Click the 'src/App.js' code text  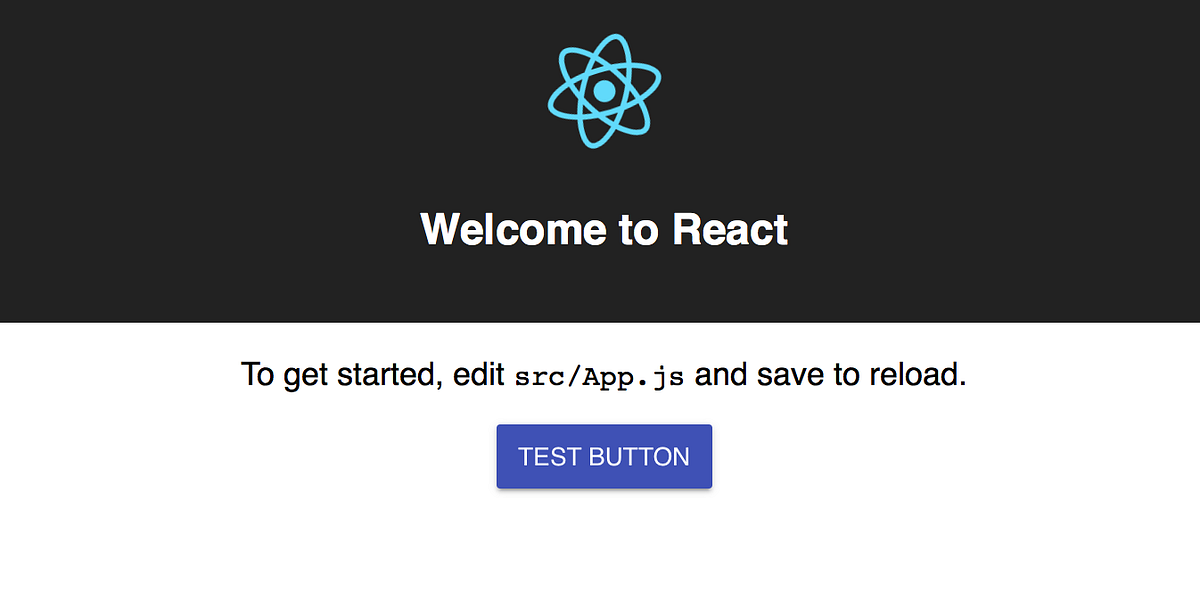600,375
